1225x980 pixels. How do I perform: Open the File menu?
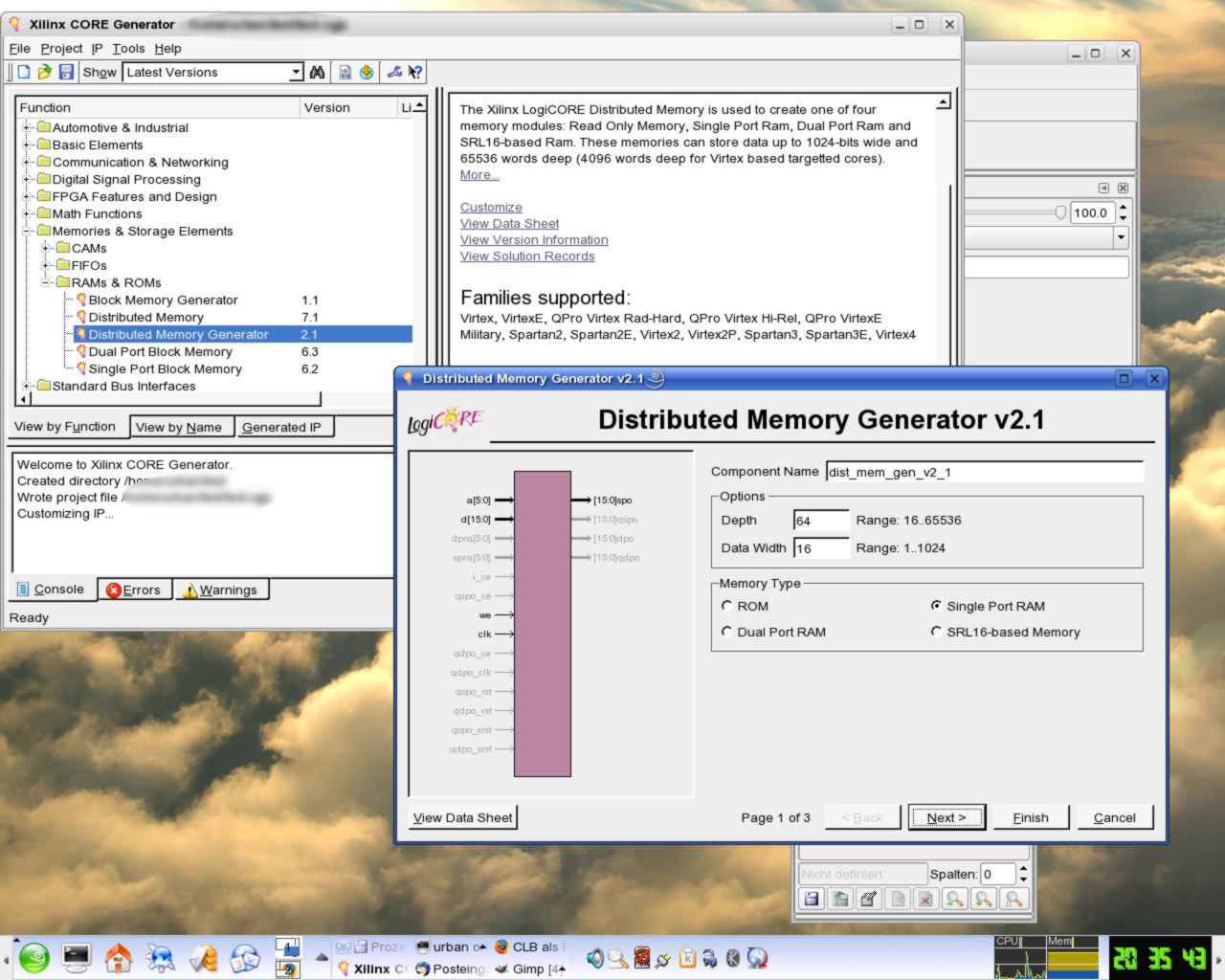(19, 48)
